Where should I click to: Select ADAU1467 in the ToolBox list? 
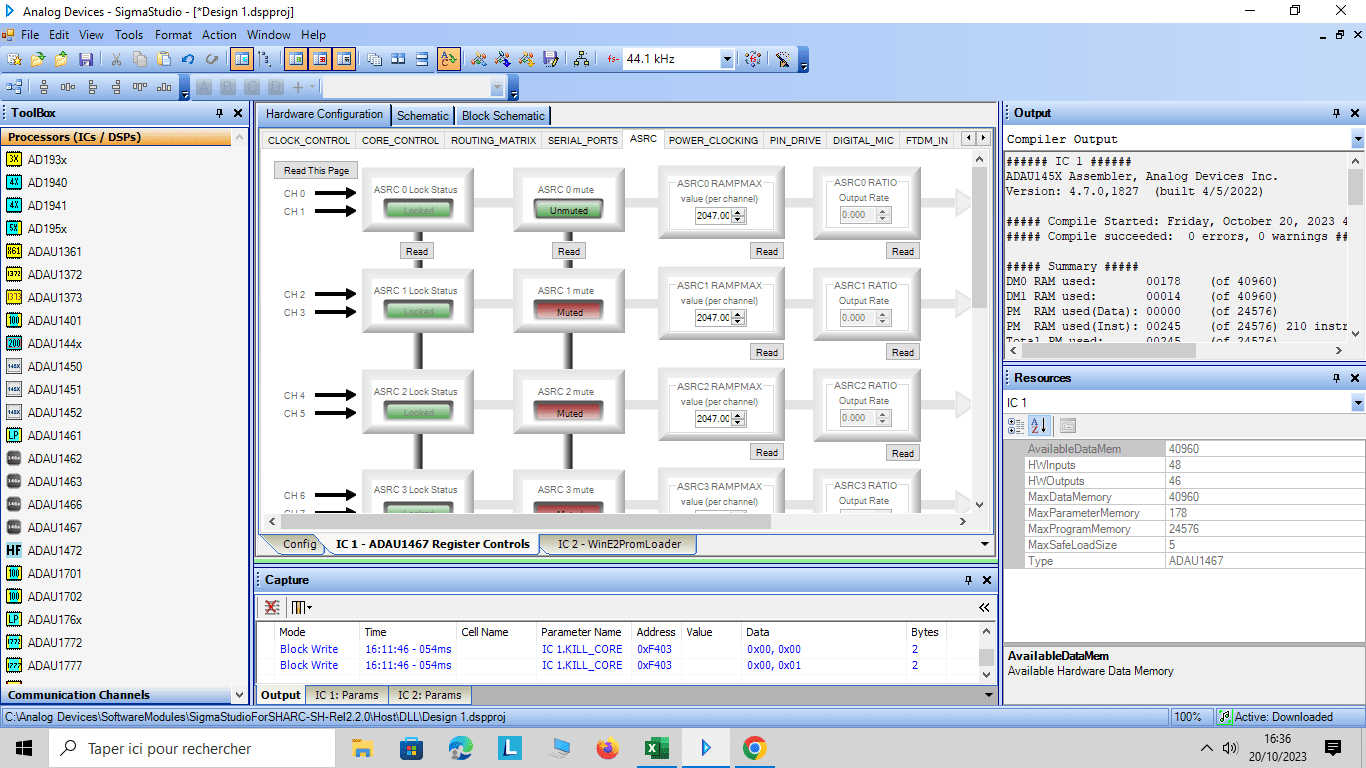[x=55, y=527]
